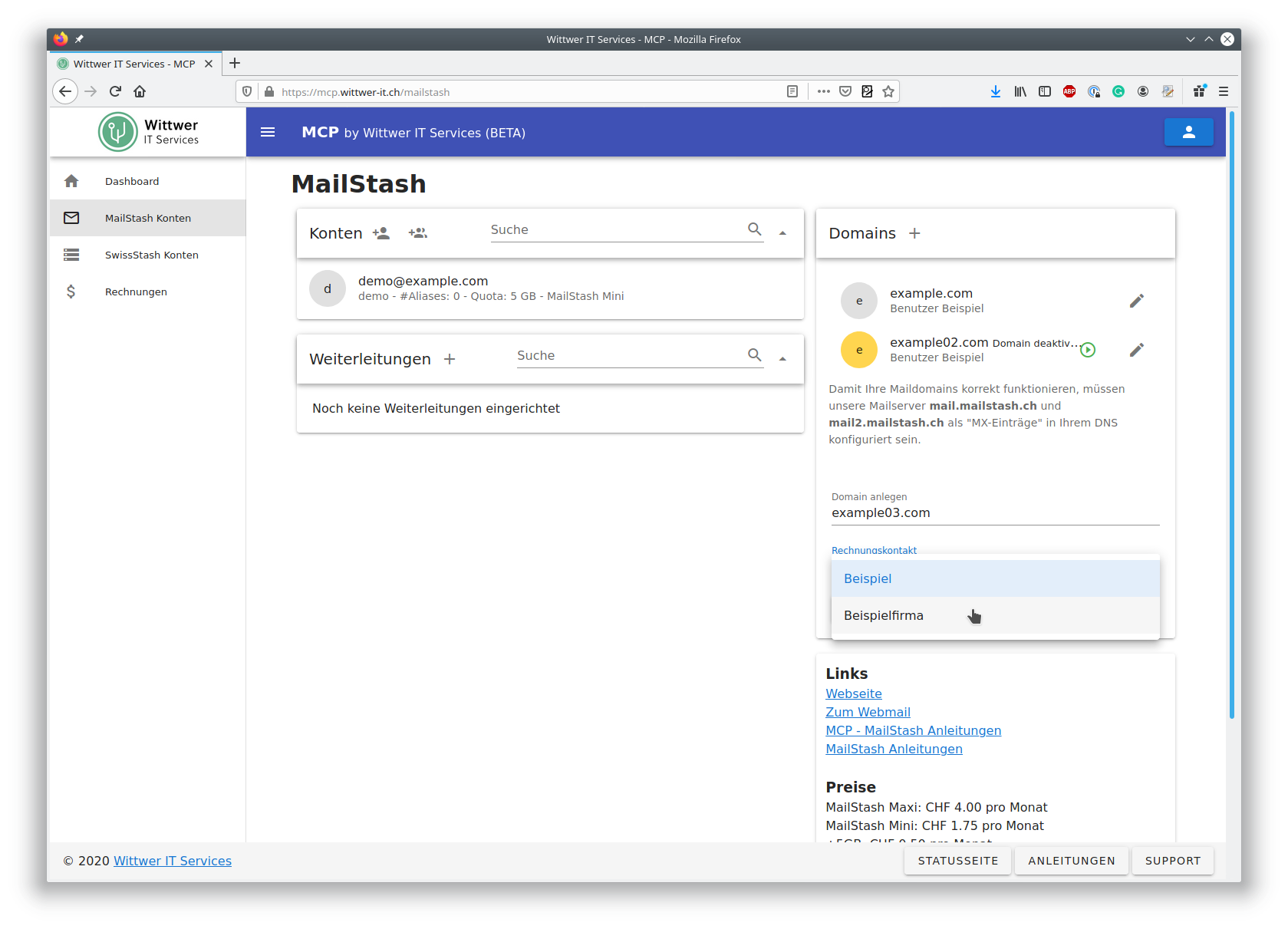Open a new Firefox tab
Viewport: 1288px width, 929px height.
(x=235, y=63)
